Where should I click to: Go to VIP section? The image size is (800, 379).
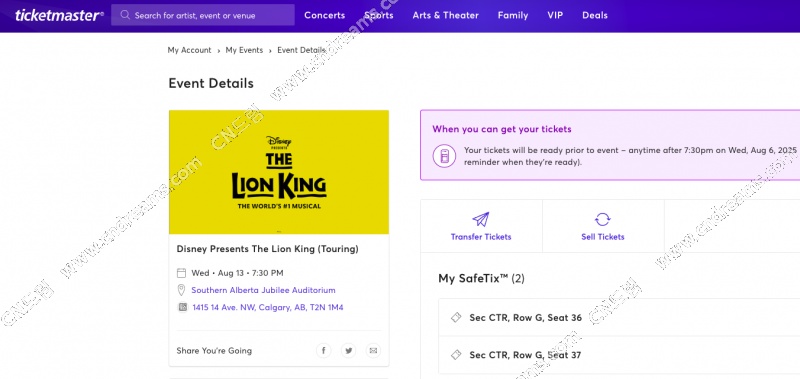click(555, 15)
